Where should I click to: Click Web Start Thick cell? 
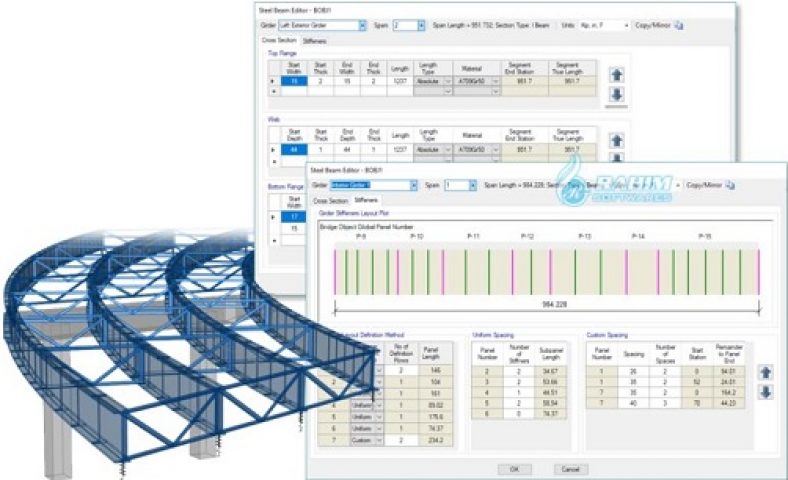(x=321, y=150)
